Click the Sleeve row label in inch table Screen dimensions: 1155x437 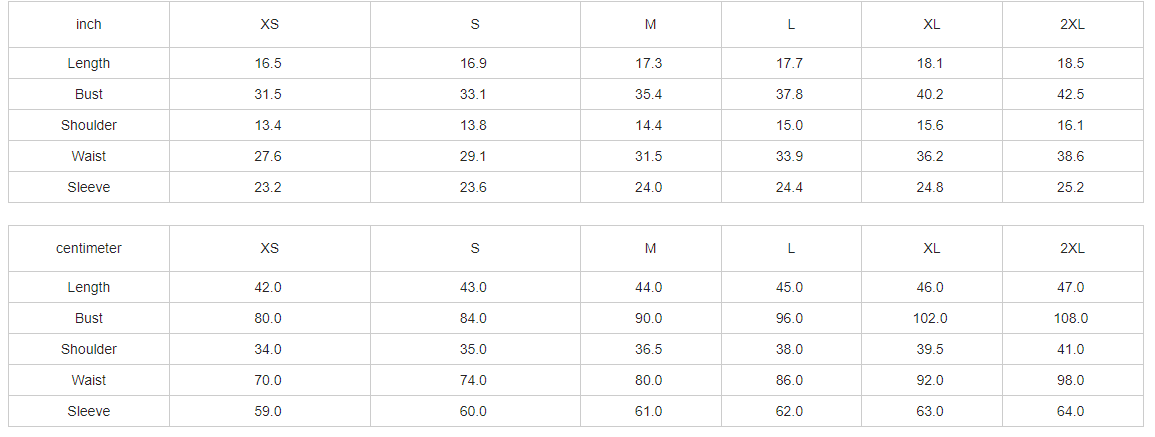coord(89,187)
